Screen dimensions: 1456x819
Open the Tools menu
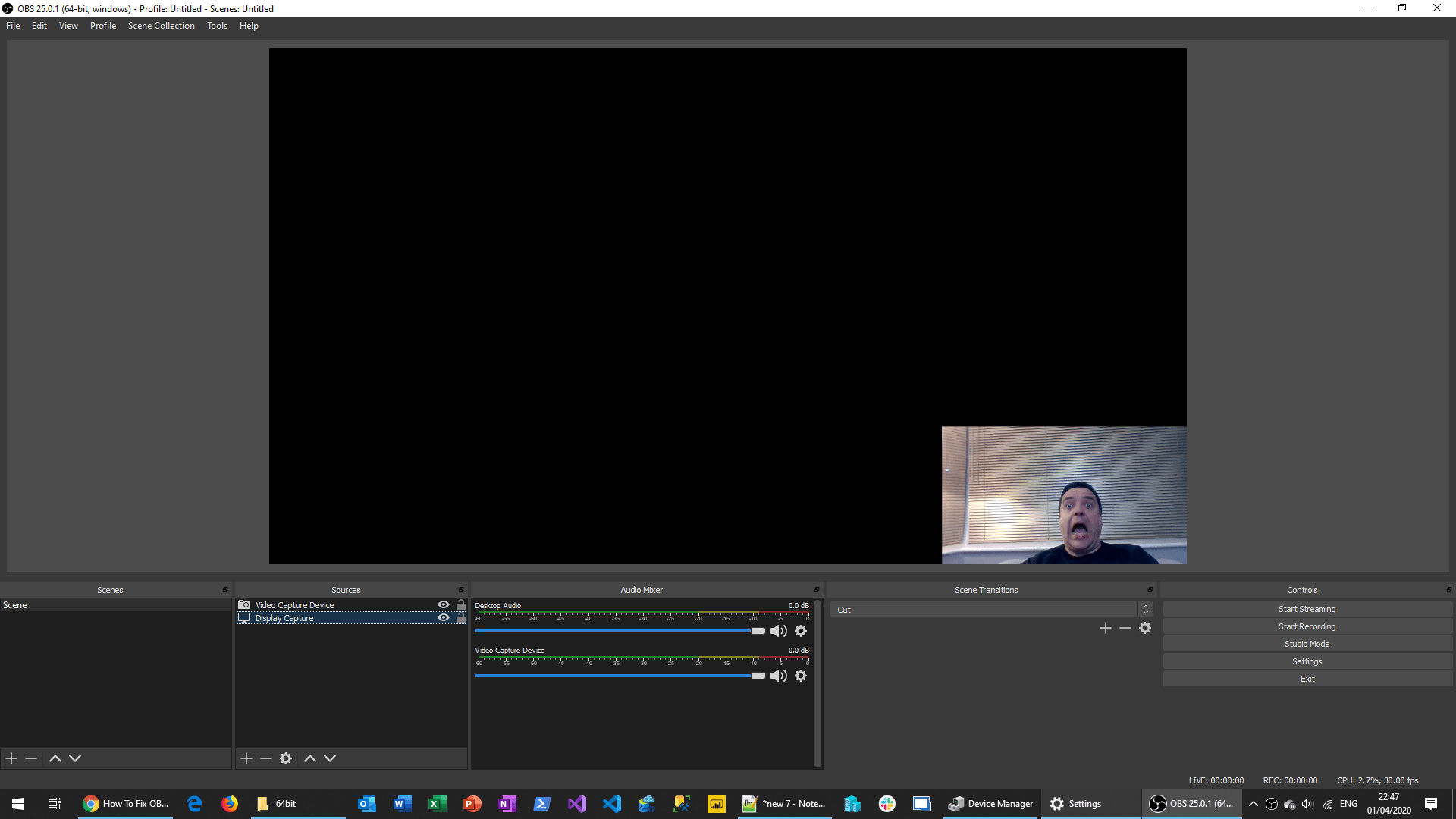tap(217, 26)
